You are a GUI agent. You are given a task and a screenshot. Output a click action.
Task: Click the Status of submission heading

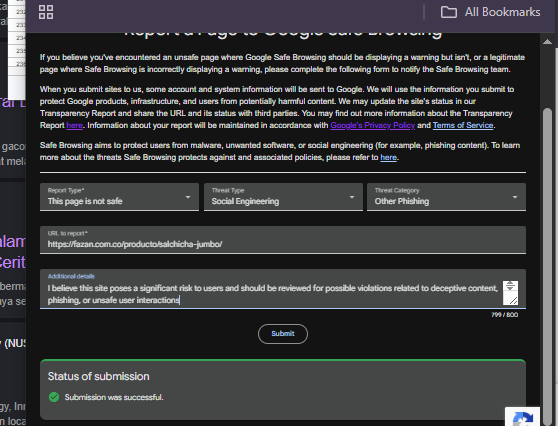pyautogui.click(x=99, y=377)
